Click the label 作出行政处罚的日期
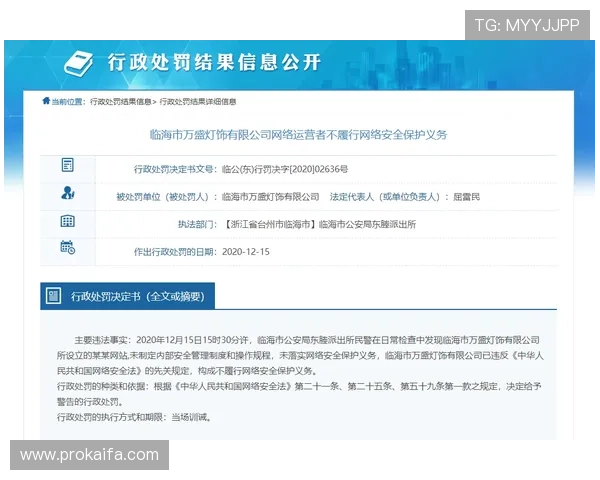The width and height of the screenshot is (600, 480). click(x=173, y=252)
